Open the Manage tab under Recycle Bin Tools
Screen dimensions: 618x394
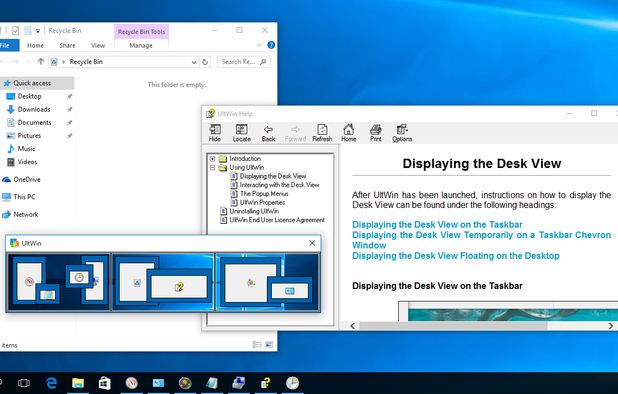tap(141, 45)
